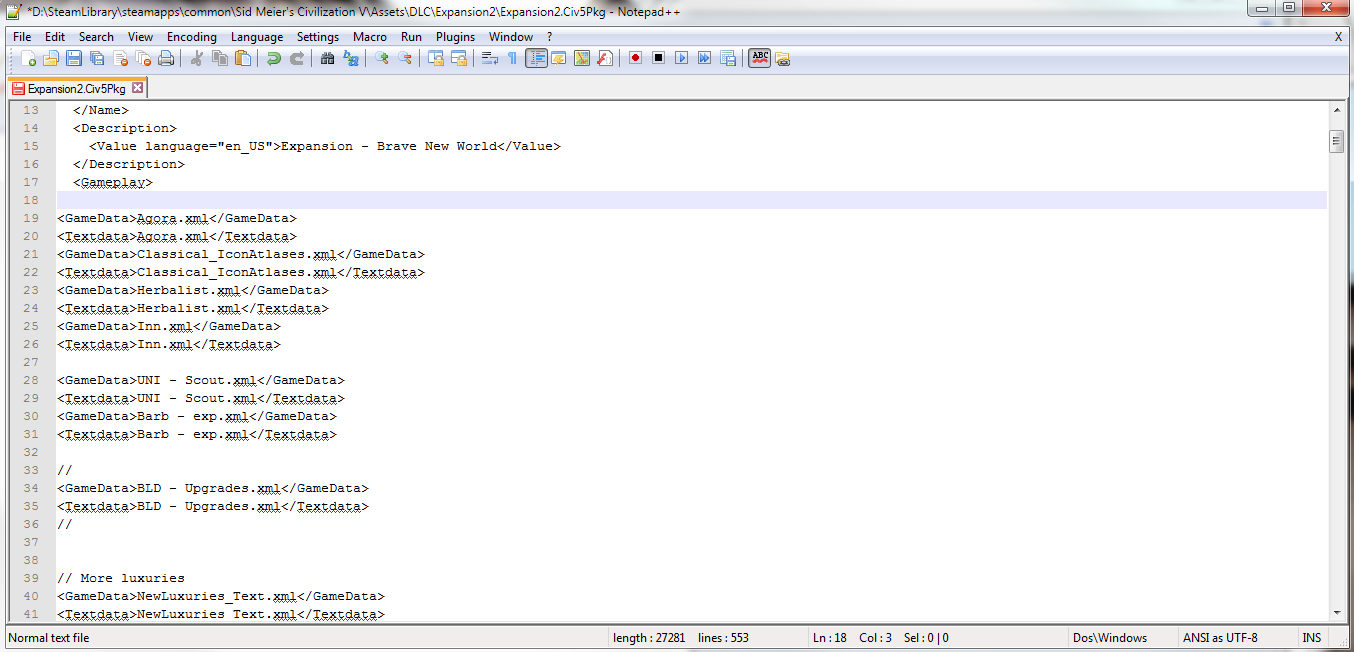Open the user-defined language dialog icon
The height and width of the screenshot is (652, 1354).
coord(558,58)
